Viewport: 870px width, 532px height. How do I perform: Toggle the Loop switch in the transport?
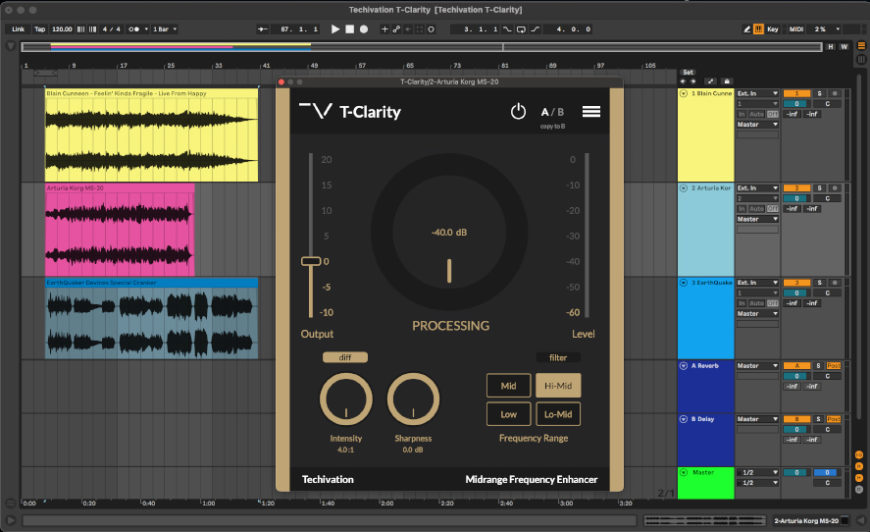[x=521, y=29]
